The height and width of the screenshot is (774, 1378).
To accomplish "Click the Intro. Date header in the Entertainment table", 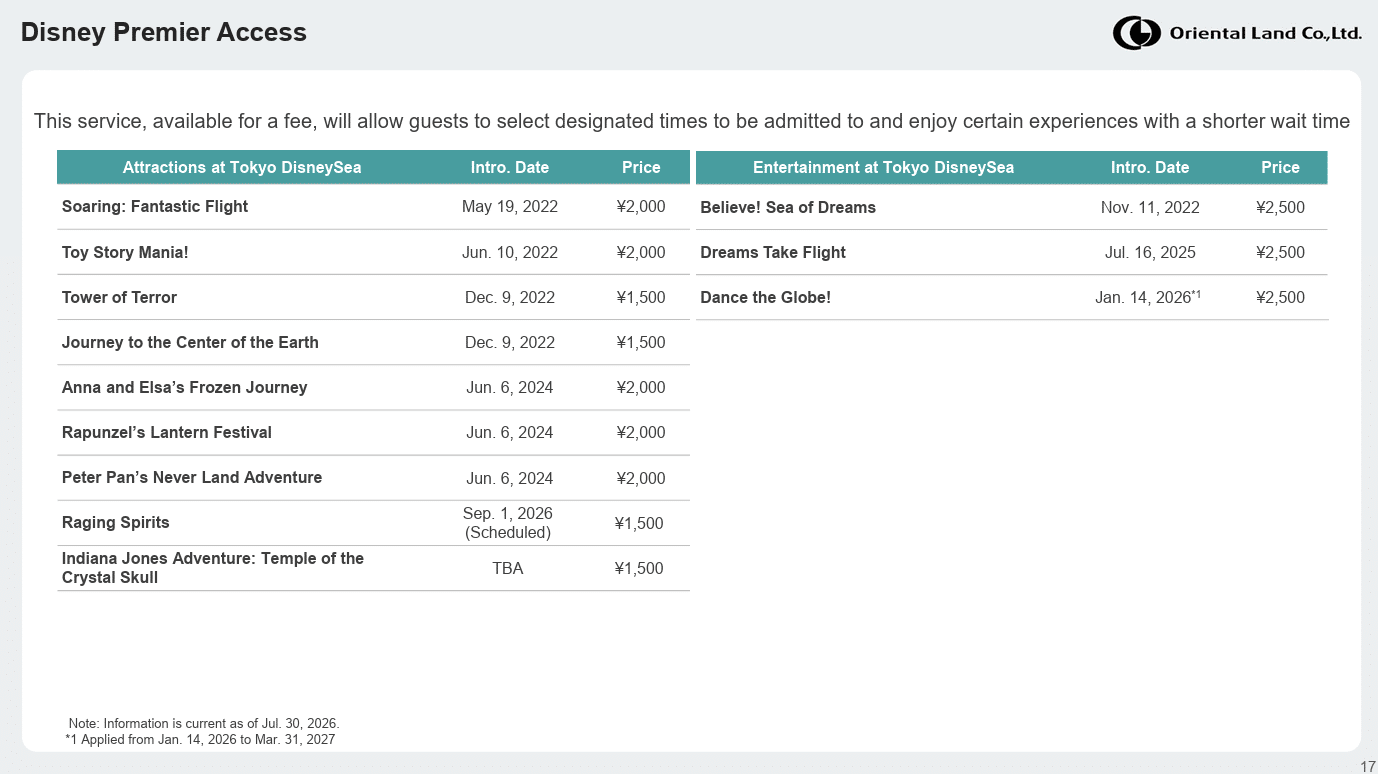I will pos(1150,167).
